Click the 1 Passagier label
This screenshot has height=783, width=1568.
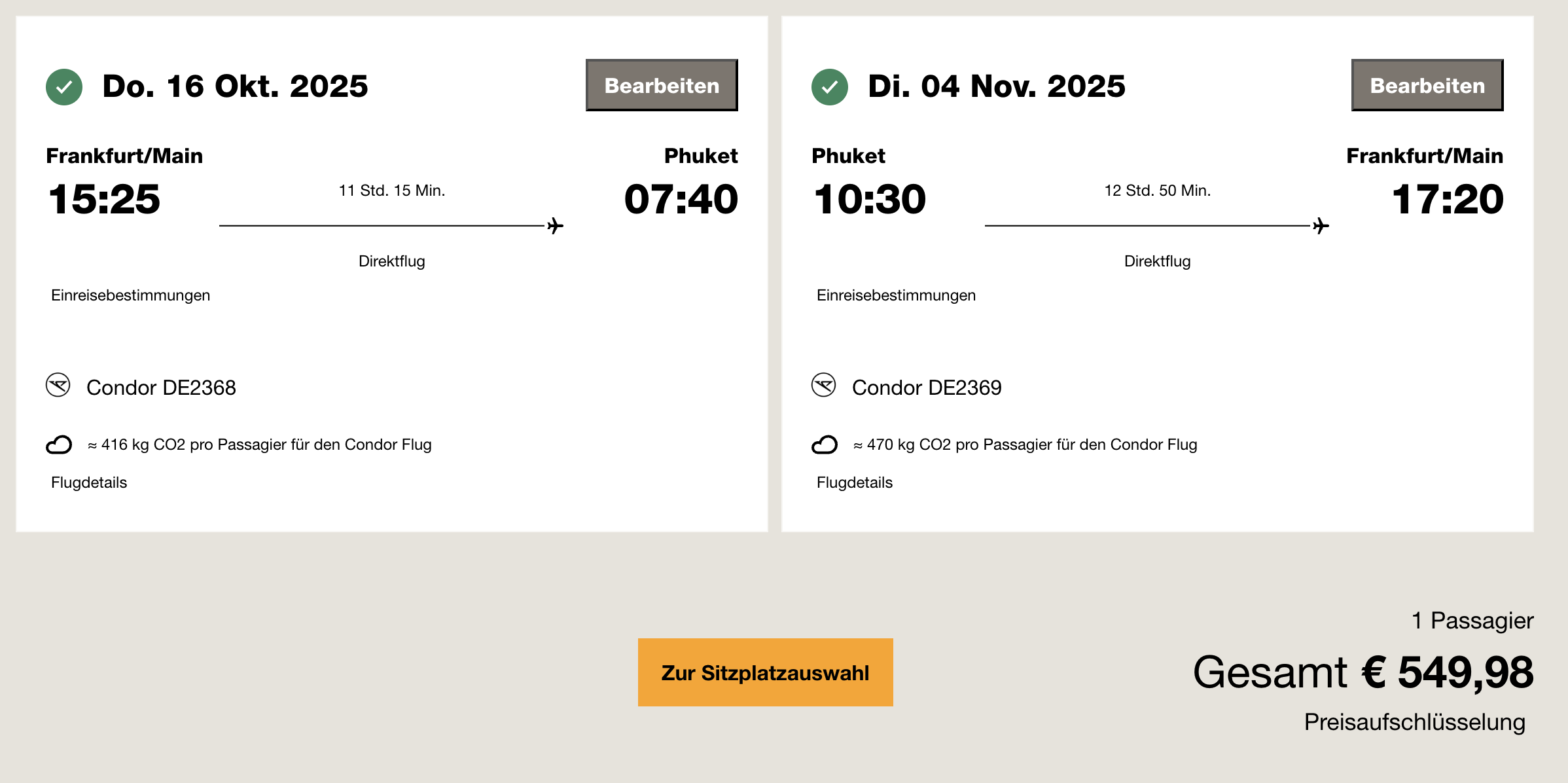pos(1472,621)
